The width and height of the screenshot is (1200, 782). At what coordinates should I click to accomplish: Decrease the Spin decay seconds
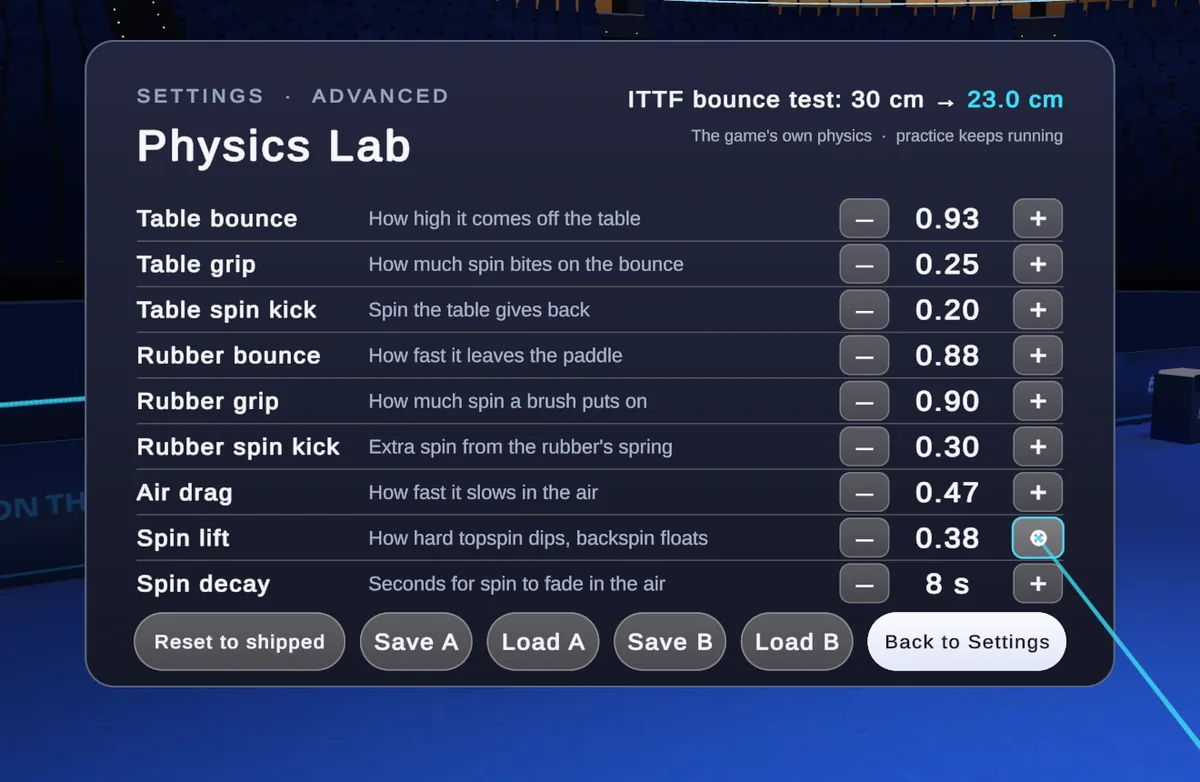[x=864, y=584]
